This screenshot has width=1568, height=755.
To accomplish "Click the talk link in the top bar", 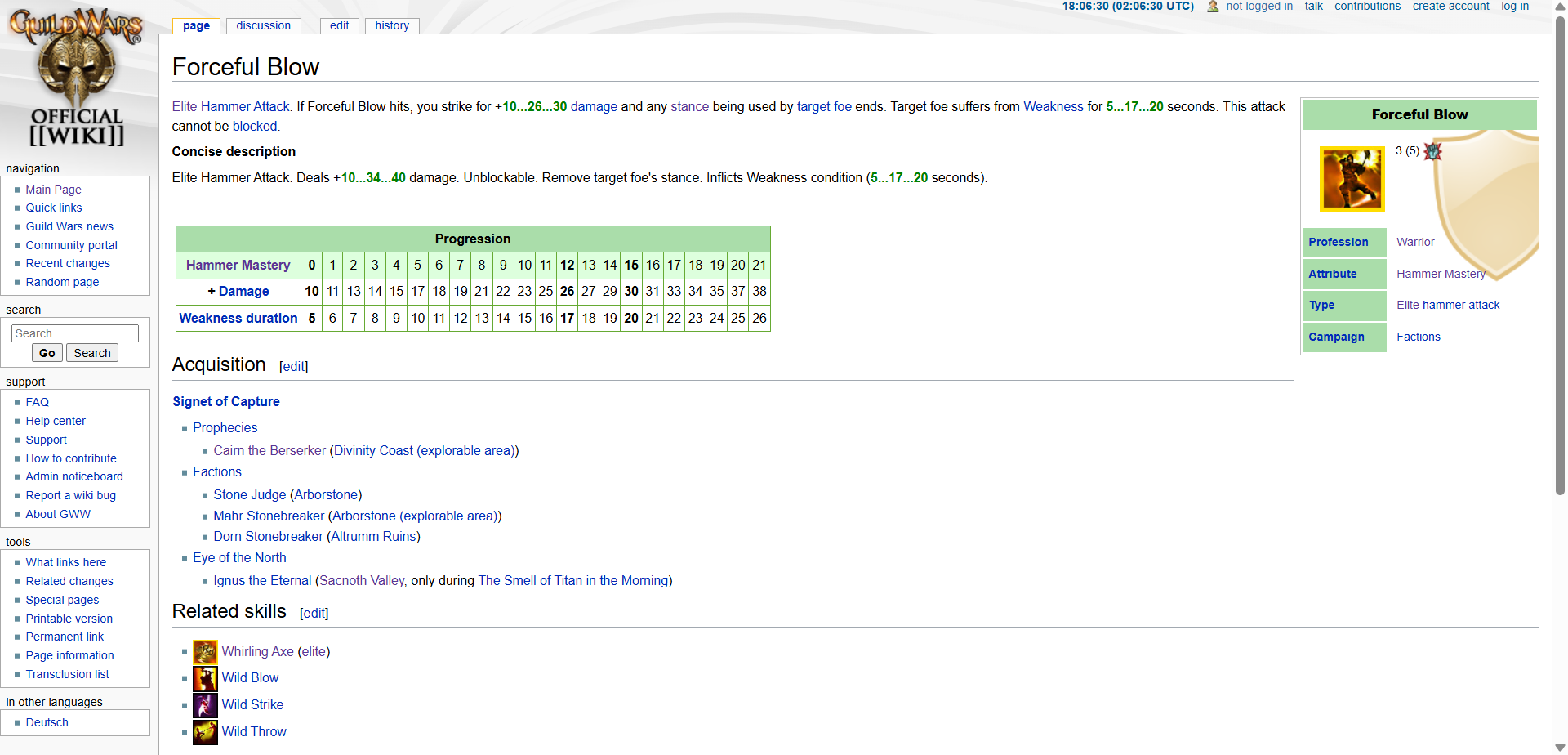I will point(1313,7).
